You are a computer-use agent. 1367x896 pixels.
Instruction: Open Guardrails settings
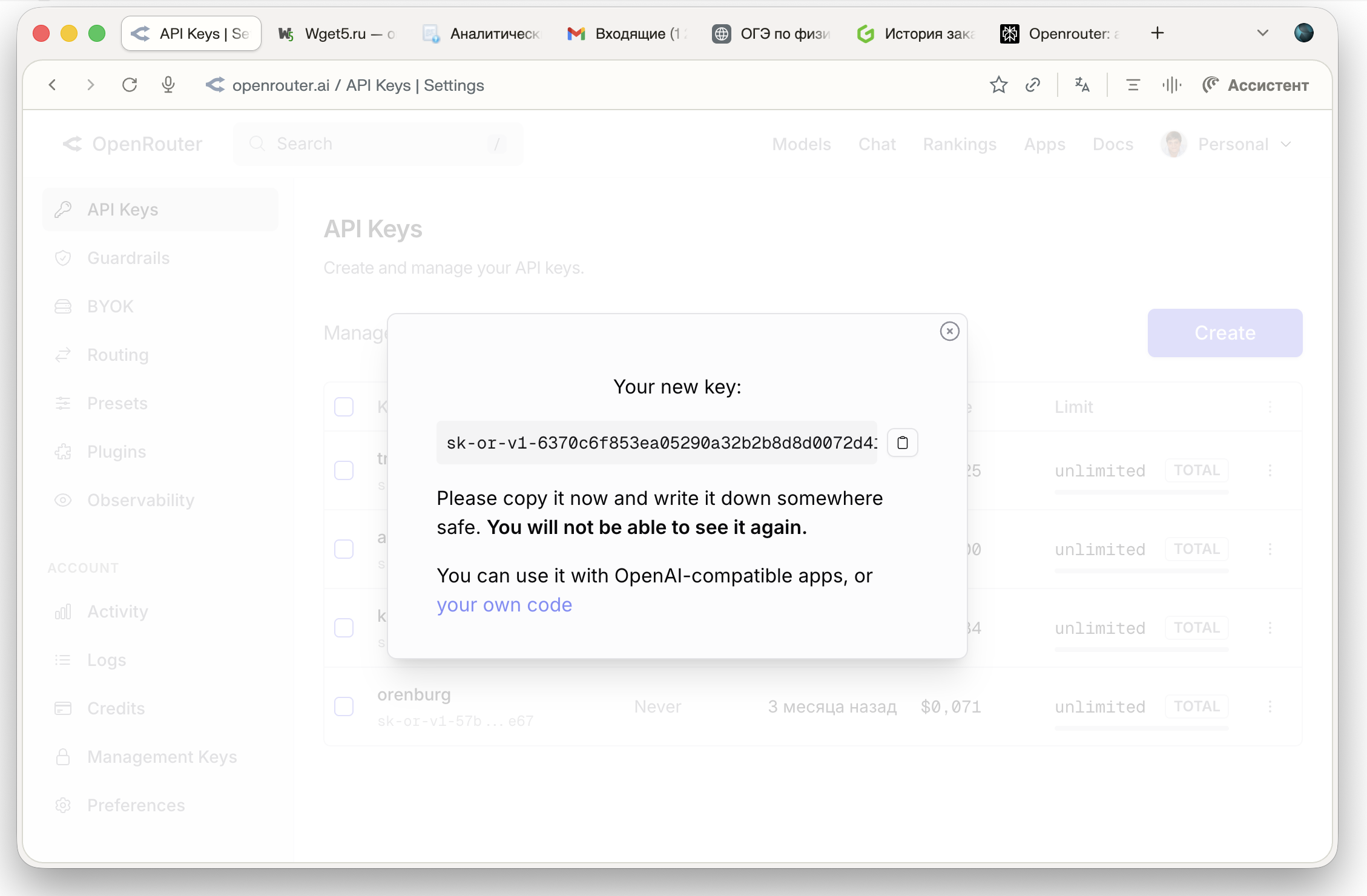click(x=160, y=258)
